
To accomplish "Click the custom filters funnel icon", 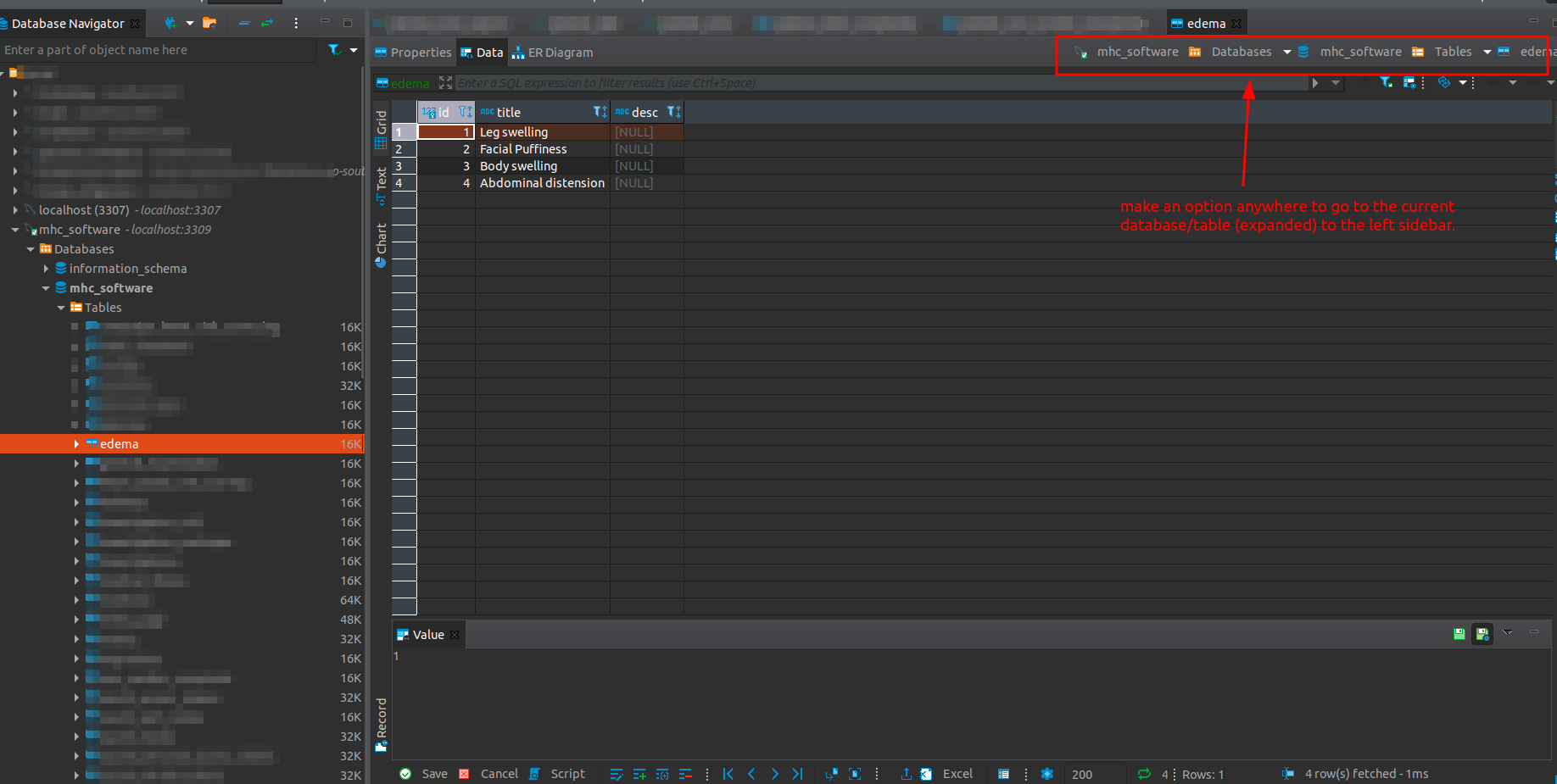I will [1387, 82].
